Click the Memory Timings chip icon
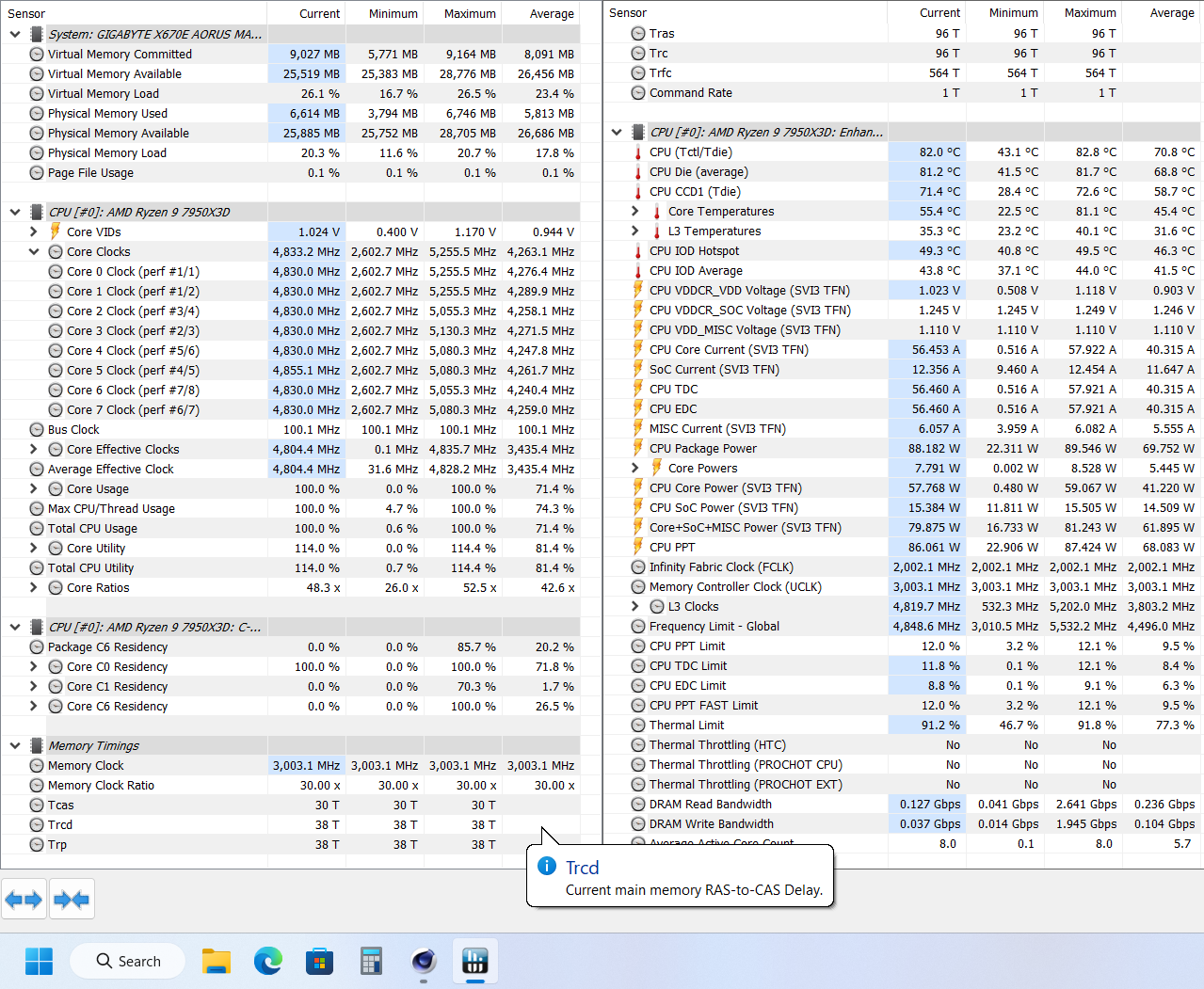The width and height of the screenshot is (1204, 989). pos(37,745)
